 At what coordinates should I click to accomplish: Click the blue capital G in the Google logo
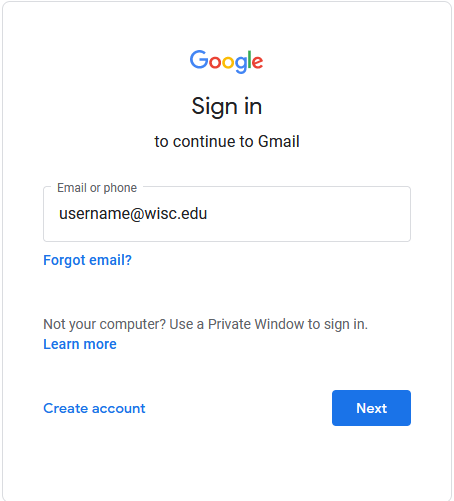pos(199,60)
